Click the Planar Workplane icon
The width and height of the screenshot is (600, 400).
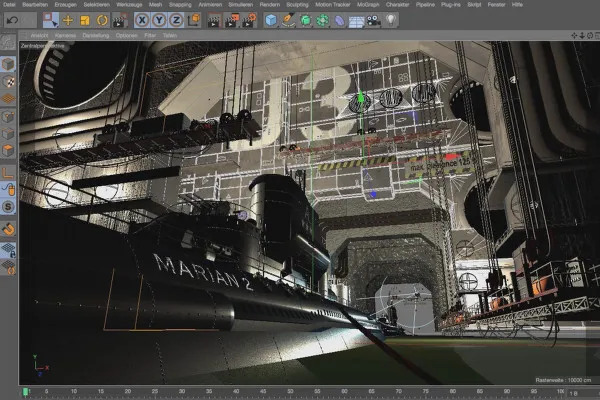8,267
